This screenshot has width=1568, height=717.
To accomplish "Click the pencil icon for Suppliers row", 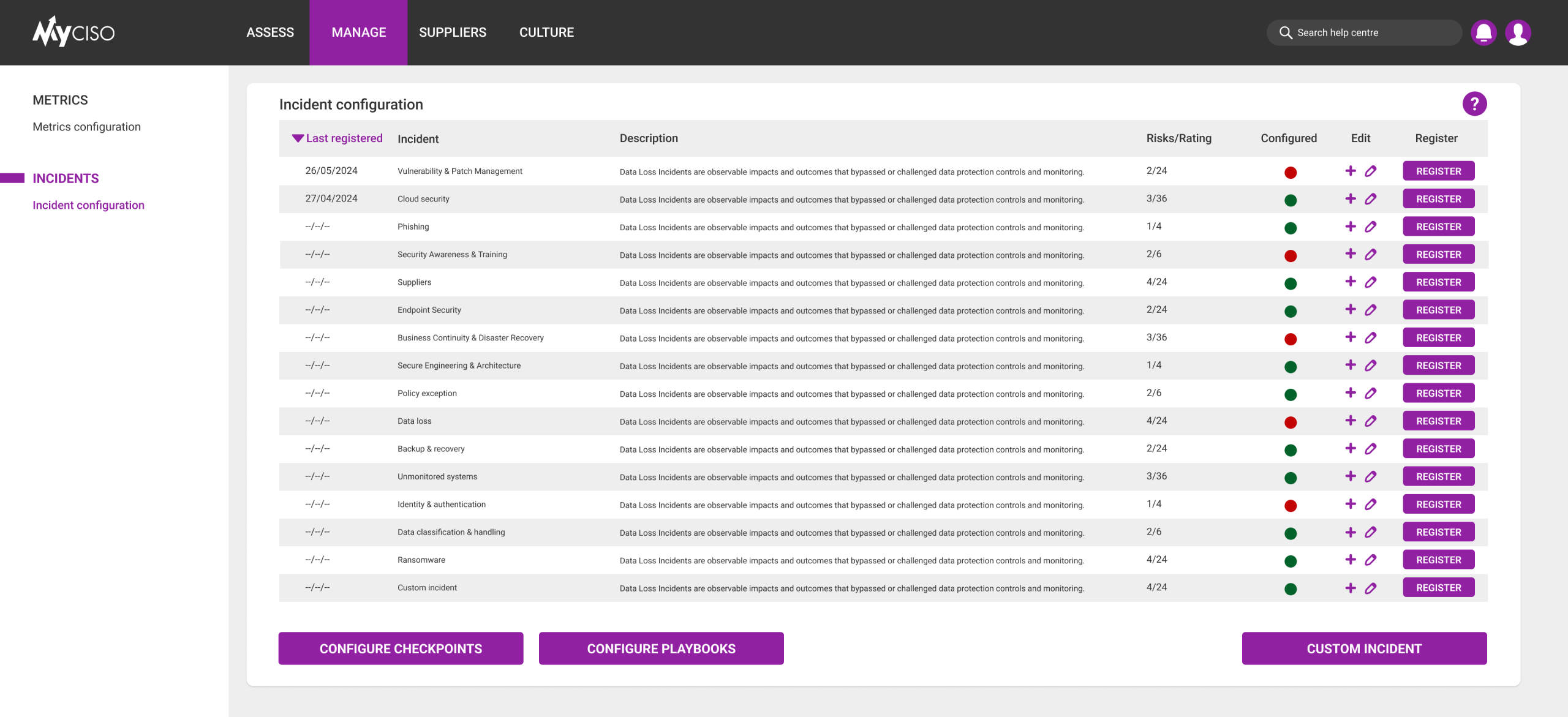I will coord(1371,282).
